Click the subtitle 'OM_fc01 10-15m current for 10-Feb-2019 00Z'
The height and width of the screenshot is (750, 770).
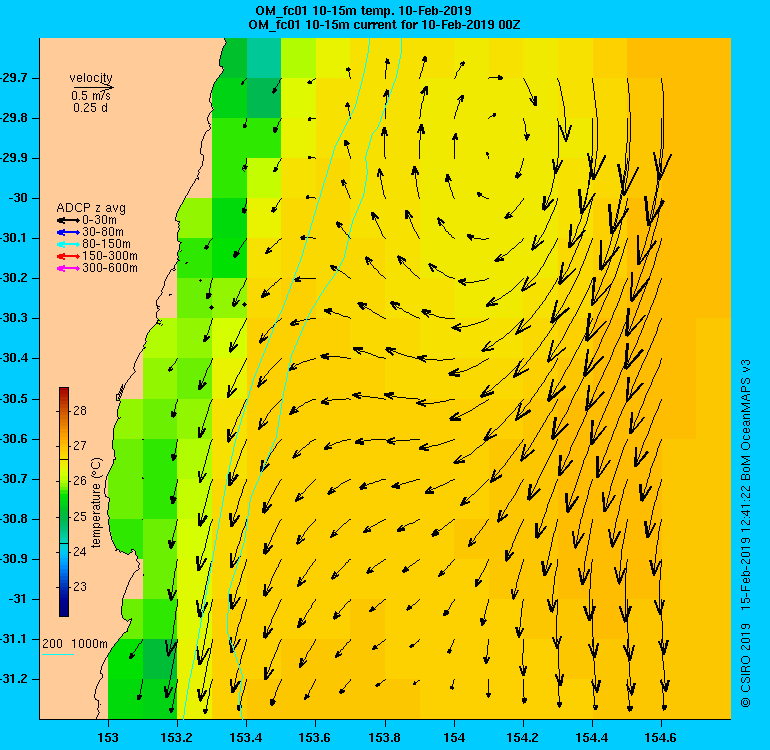click(x=385, y=25)
